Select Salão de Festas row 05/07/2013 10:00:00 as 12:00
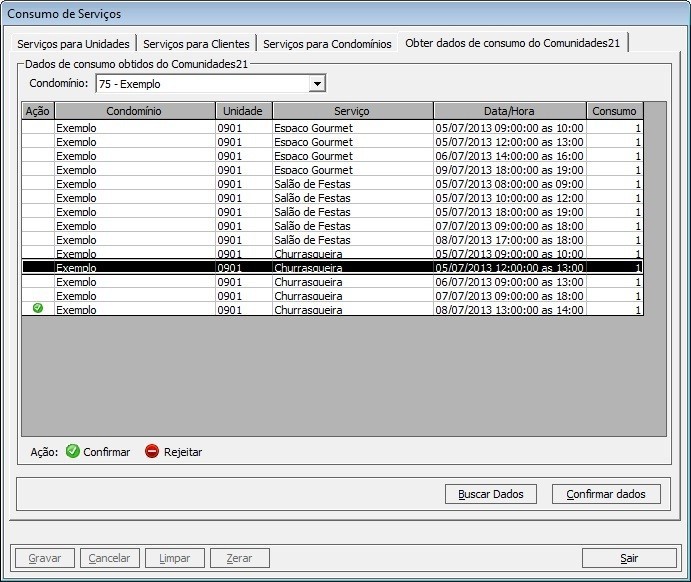The height and width of the screenshot is (582, 691). (332, 197)
